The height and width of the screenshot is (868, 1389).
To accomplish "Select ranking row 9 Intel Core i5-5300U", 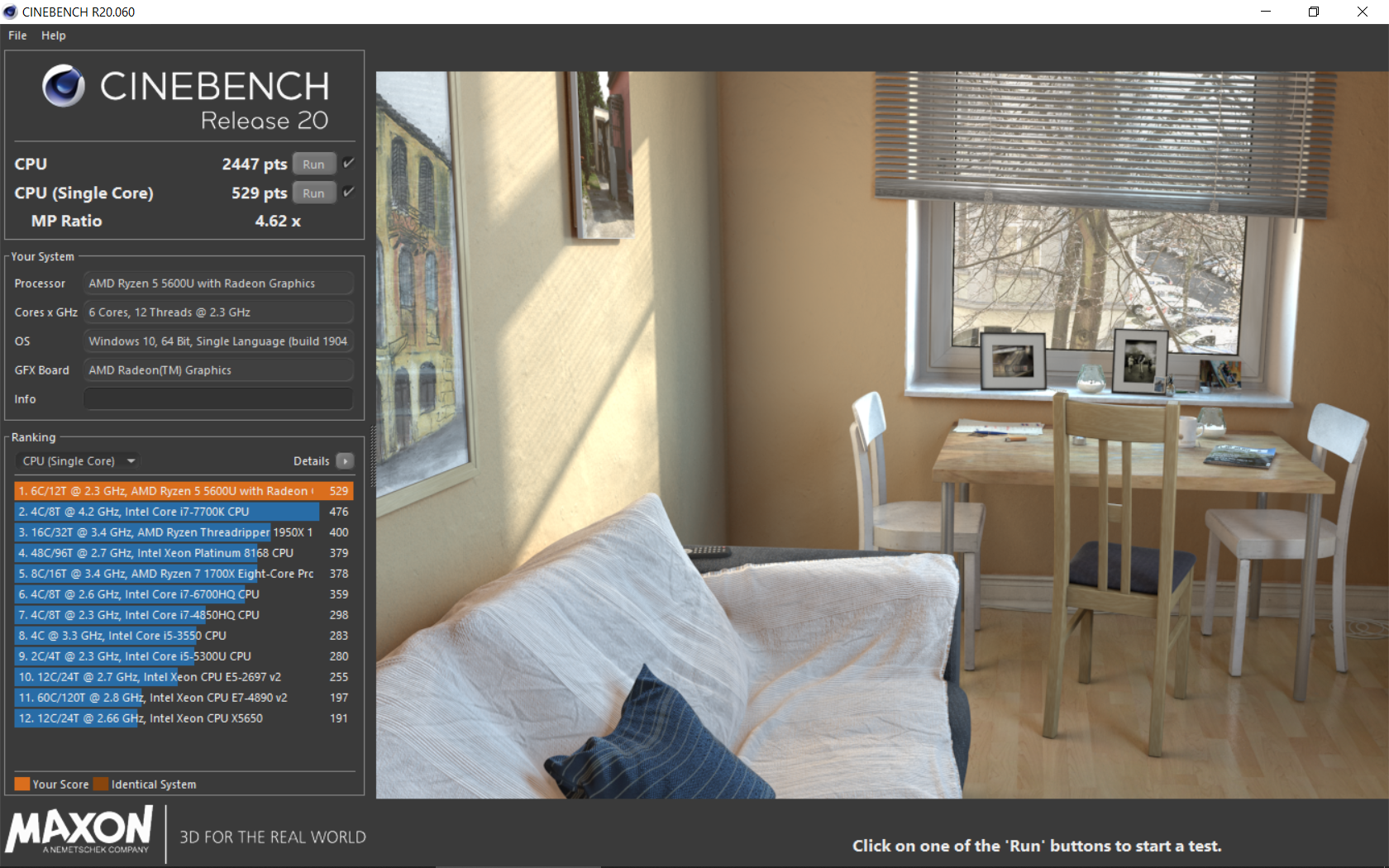I will [184, 656].
